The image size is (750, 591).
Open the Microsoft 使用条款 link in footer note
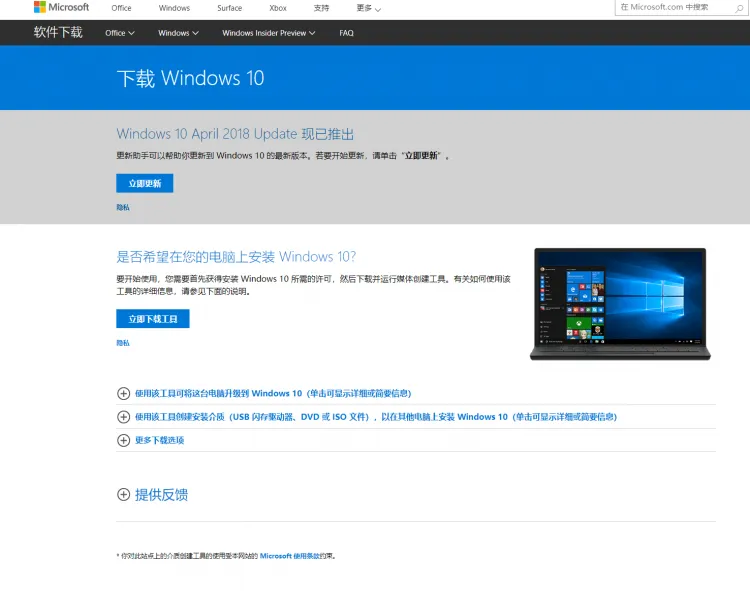pos(297,555)
